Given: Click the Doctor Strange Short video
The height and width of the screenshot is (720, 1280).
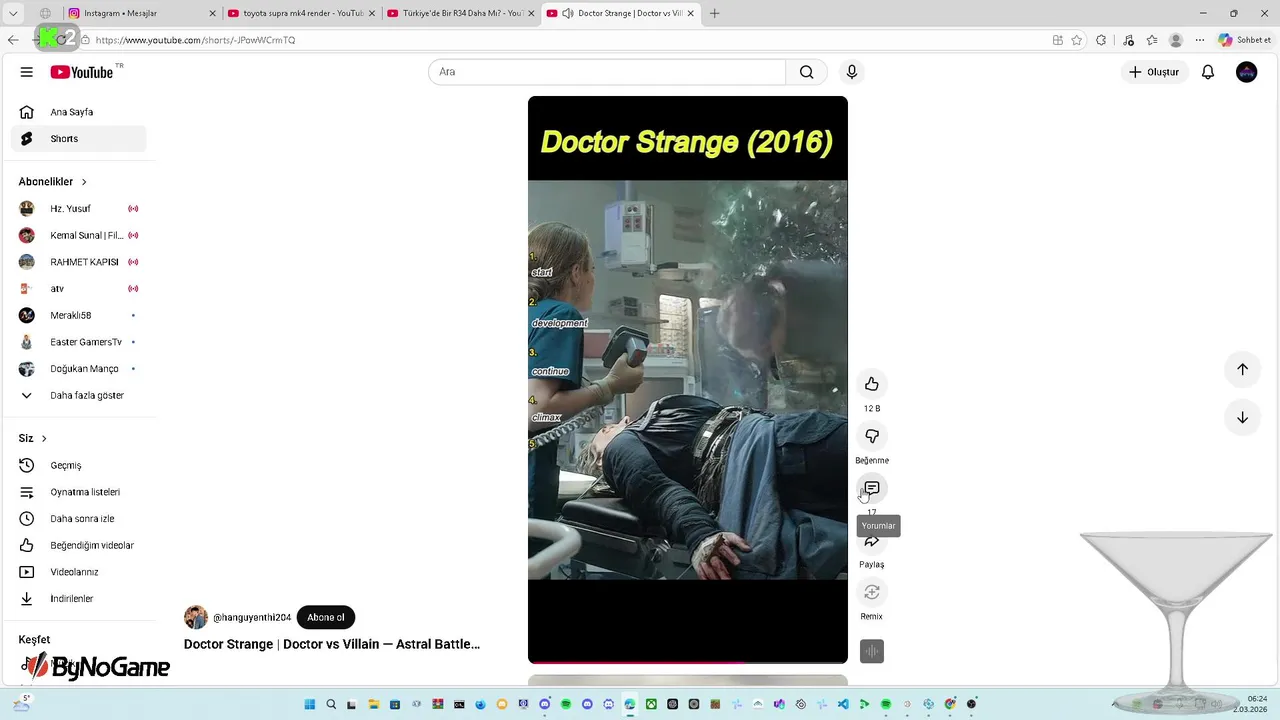Looking at the screenshot, I should tap(688, 380).
